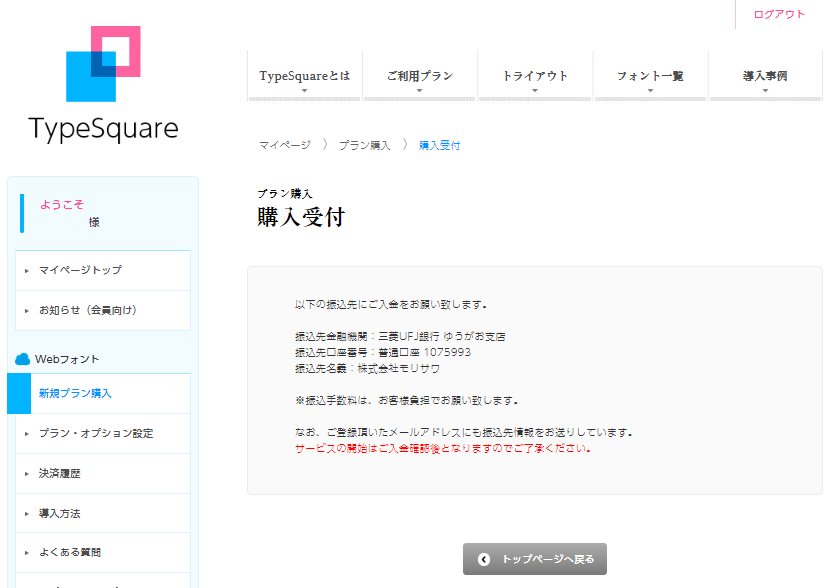839x588 pixels.
Task: Click the arrow icon beside 導入方法
Action: coord(25,512)
